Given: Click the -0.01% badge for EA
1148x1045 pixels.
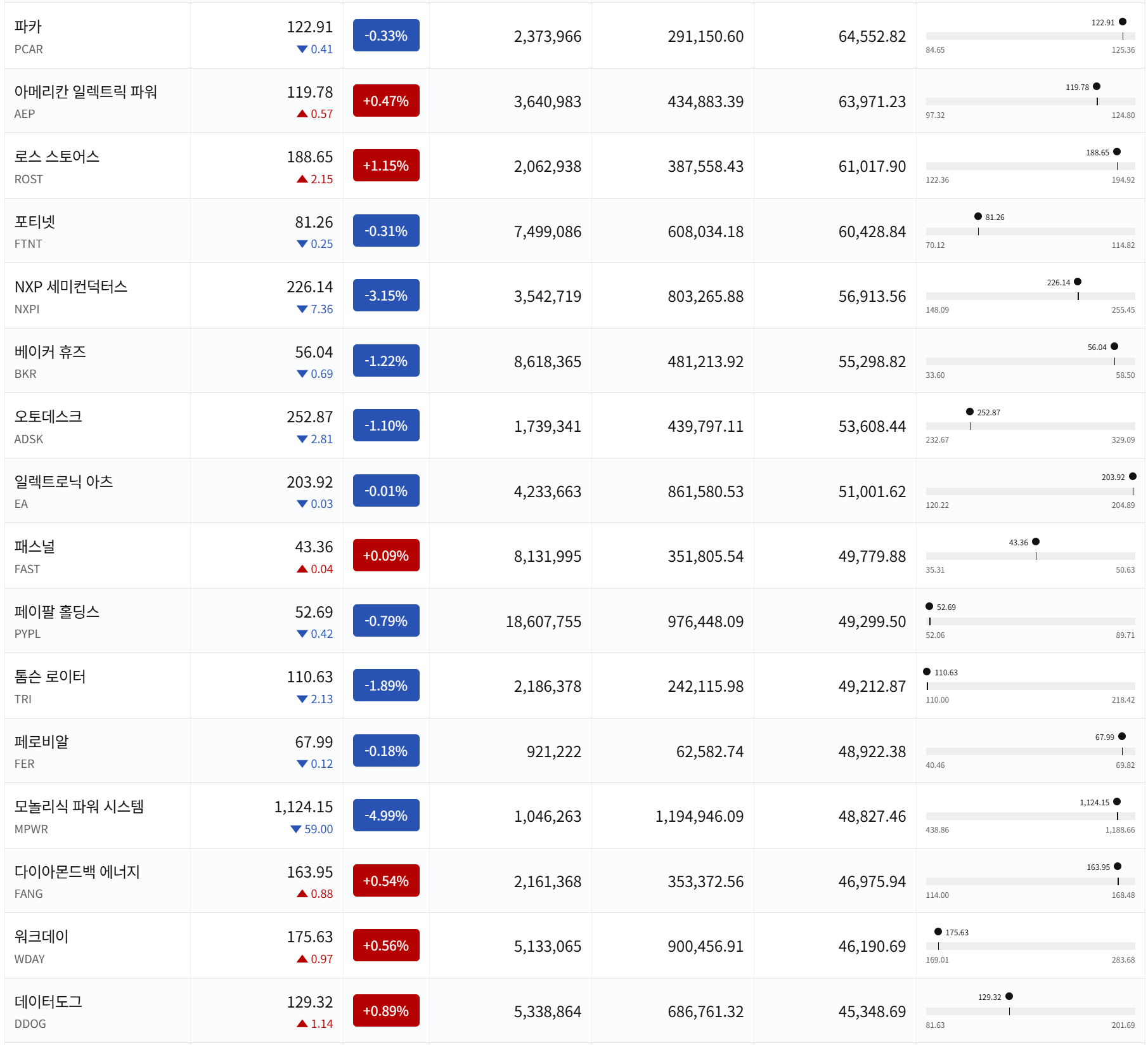Looking at the screenshot, I should point(386,491).
